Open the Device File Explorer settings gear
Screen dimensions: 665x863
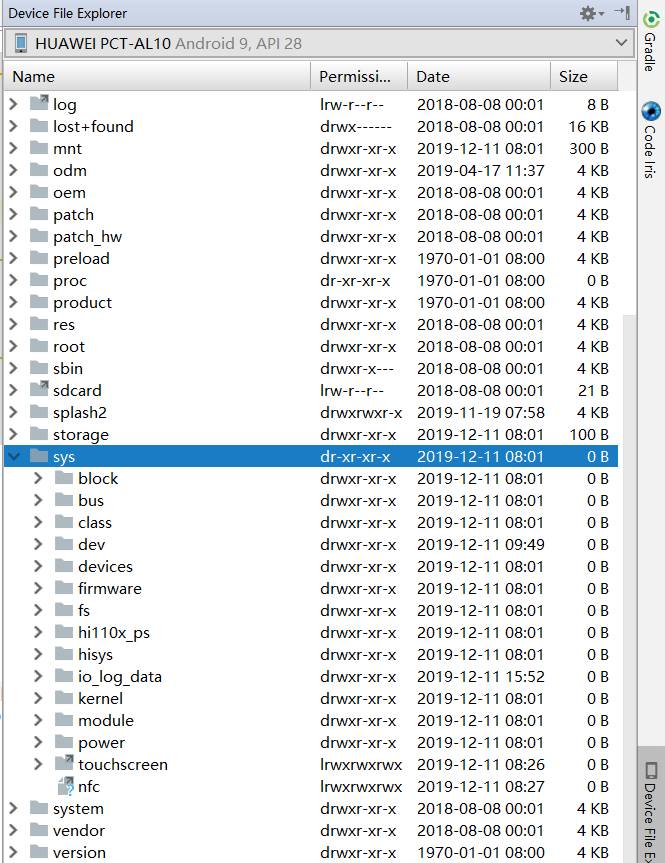pos(588,13)
